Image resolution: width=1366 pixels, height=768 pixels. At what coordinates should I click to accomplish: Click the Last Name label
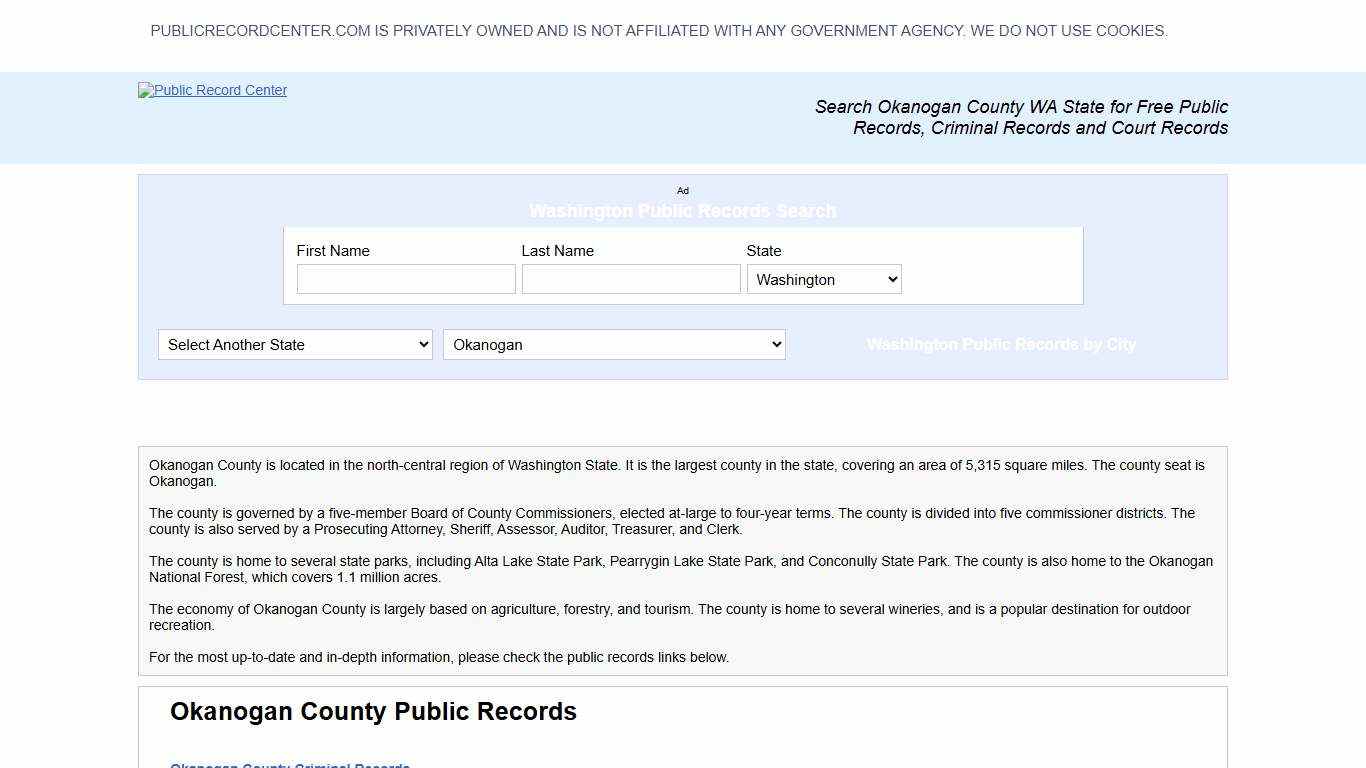(558, 251)
